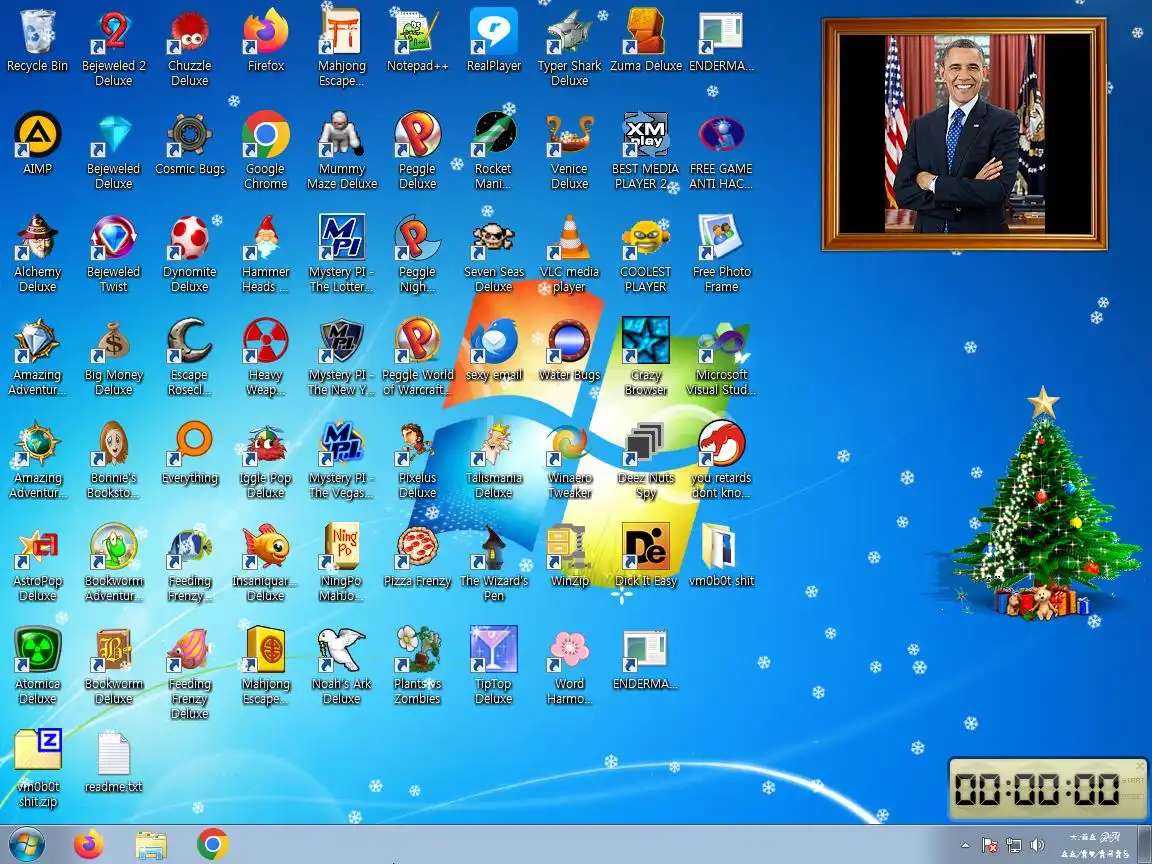Screen dimensions: 1152x864
Task: Select The Wizard's Pen shortcut
Action: [x=494, y=562]
